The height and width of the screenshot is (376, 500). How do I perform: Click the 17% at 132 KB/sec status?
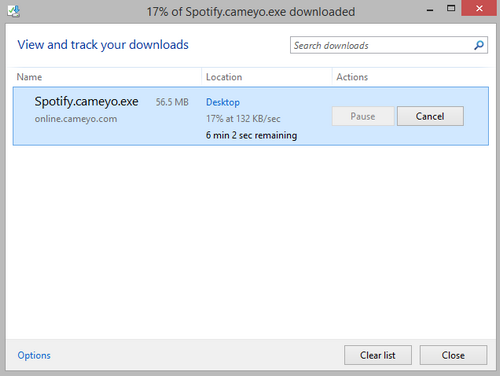tap(243, 119)
